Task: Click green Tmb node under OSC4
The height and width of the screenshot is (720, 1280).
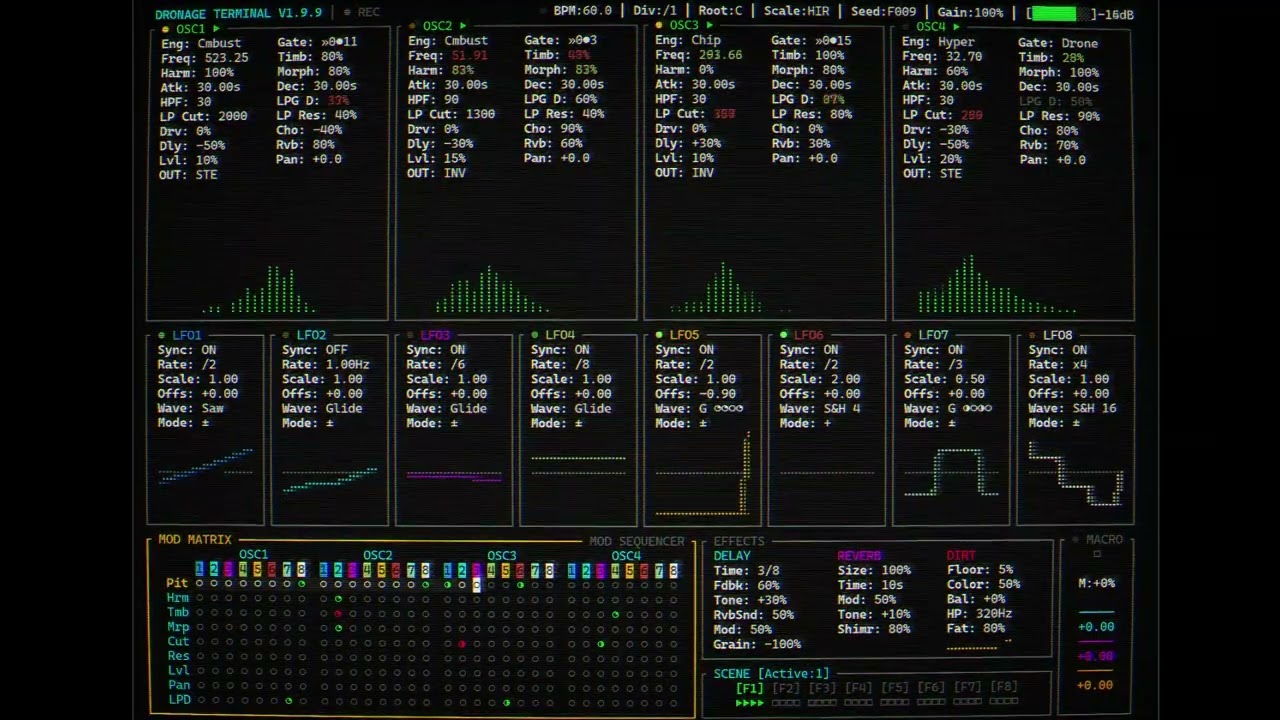Action: pos(615,613)
